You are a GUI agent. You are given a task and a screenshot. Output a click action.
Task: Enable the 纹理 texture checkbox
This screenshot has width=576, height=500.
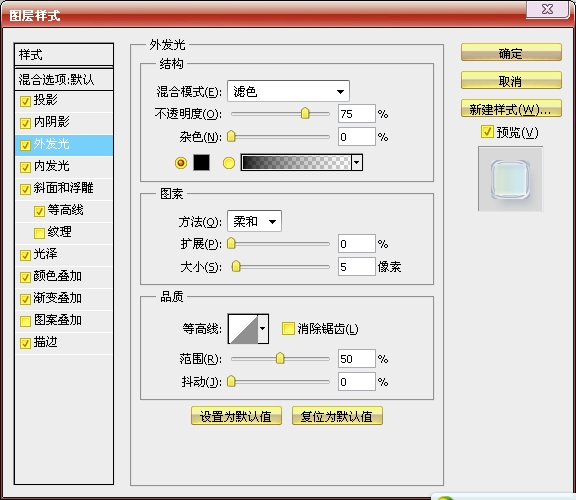[x=39, y=233]
